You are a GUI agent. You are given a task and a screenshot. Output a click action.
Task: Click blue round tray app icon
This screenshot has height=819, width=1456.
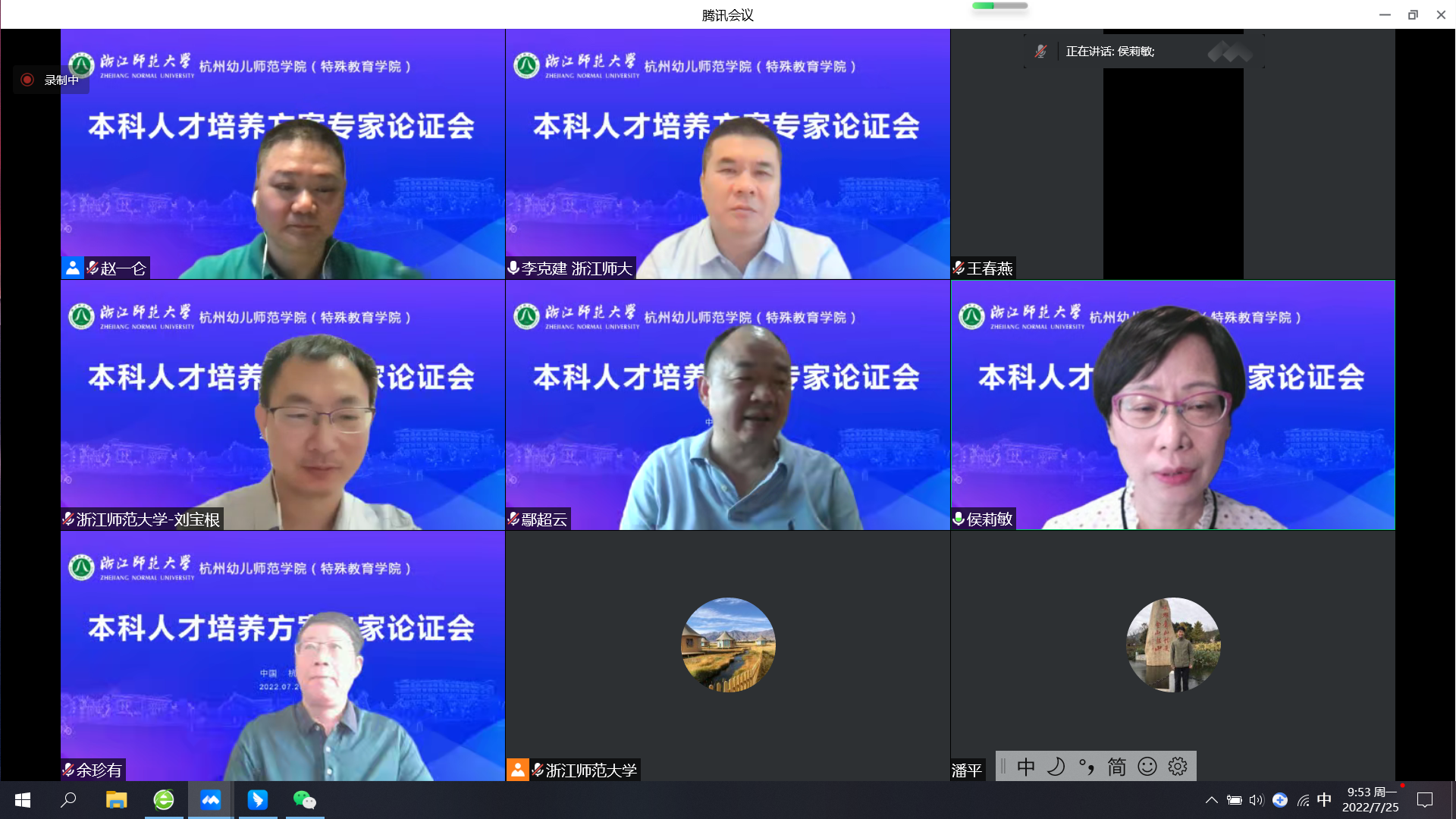[1280, 800]
